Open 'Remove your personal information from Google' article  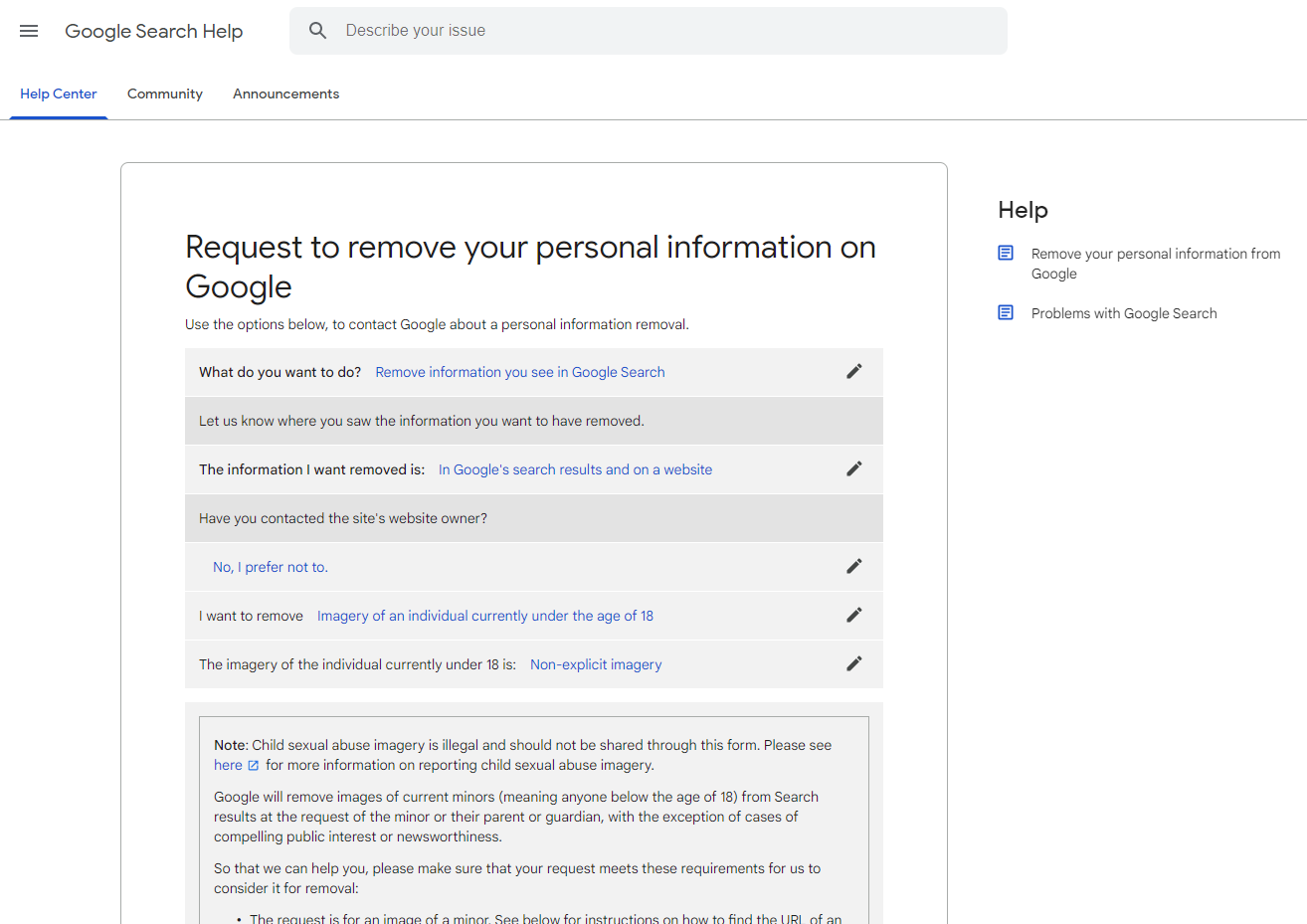[x=1156, y=264]
